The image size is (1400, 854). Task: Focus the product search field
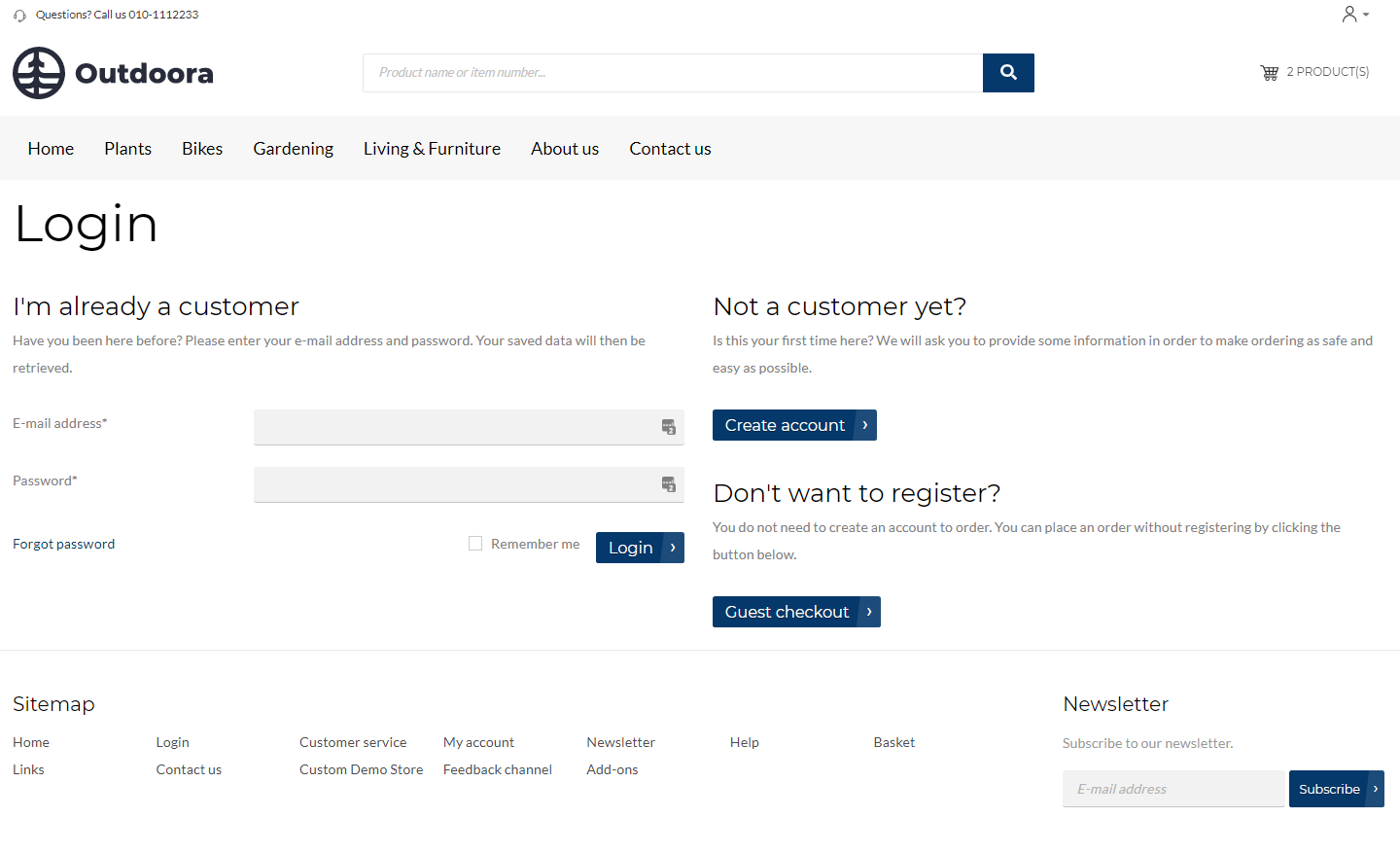pos(673,73)
